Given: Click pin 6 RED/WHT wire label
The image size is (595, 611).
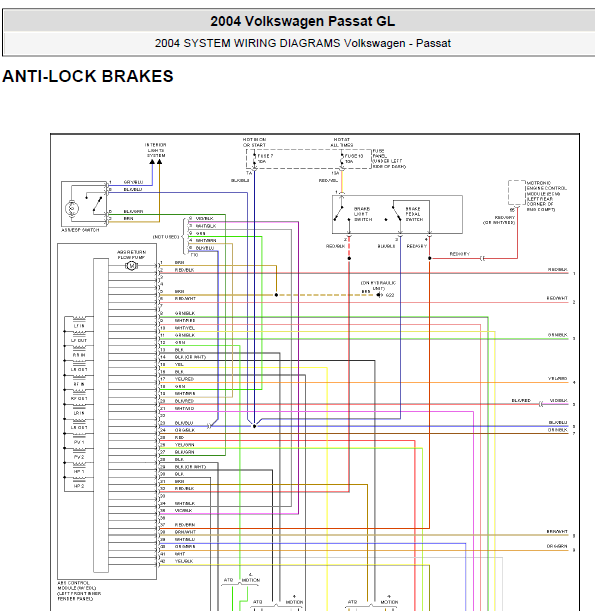Looking at the screenshot, I should click(x=185, y=299).
